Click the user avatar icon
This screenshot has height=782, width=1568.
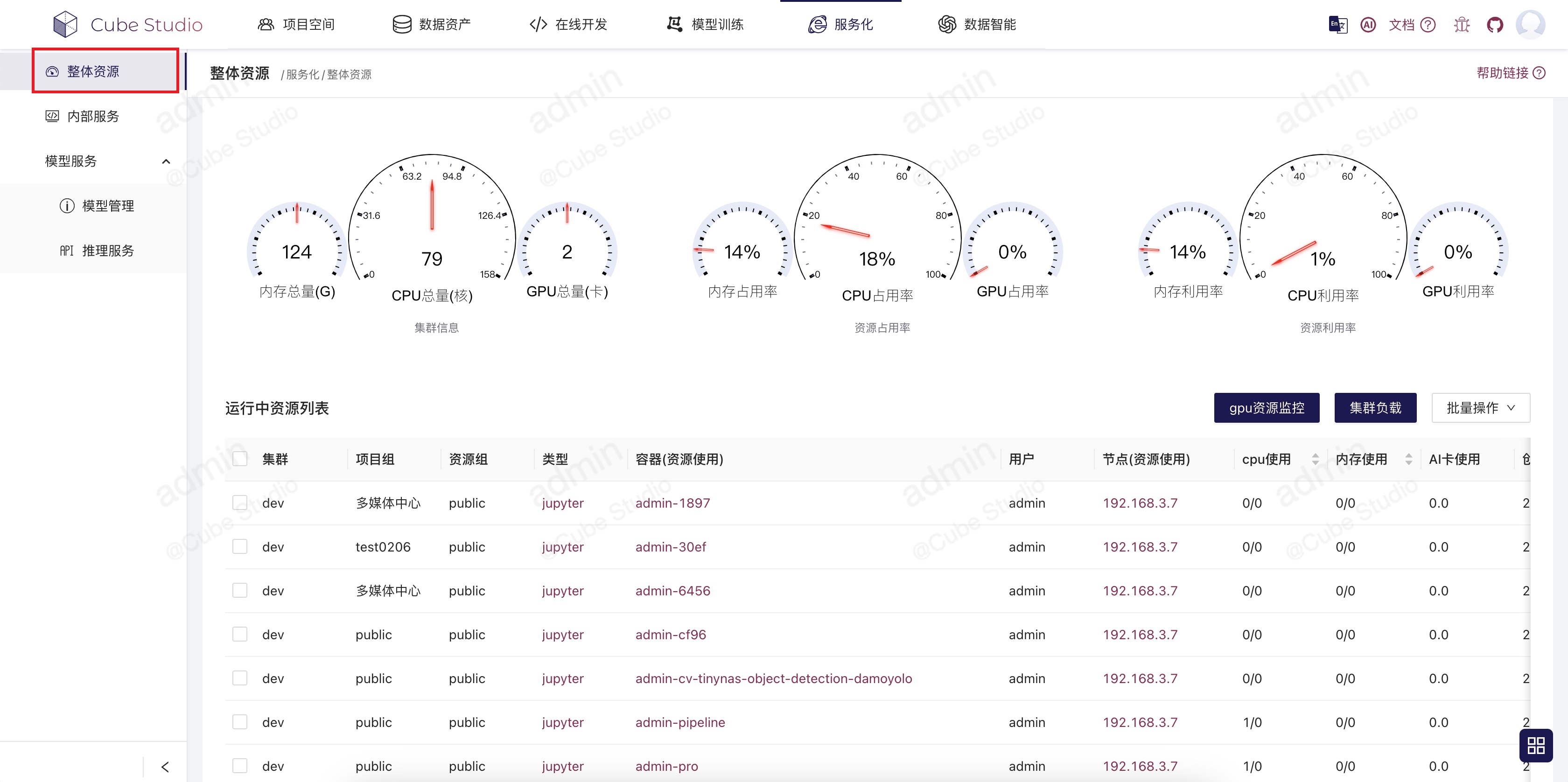(x=1530, y=25)
